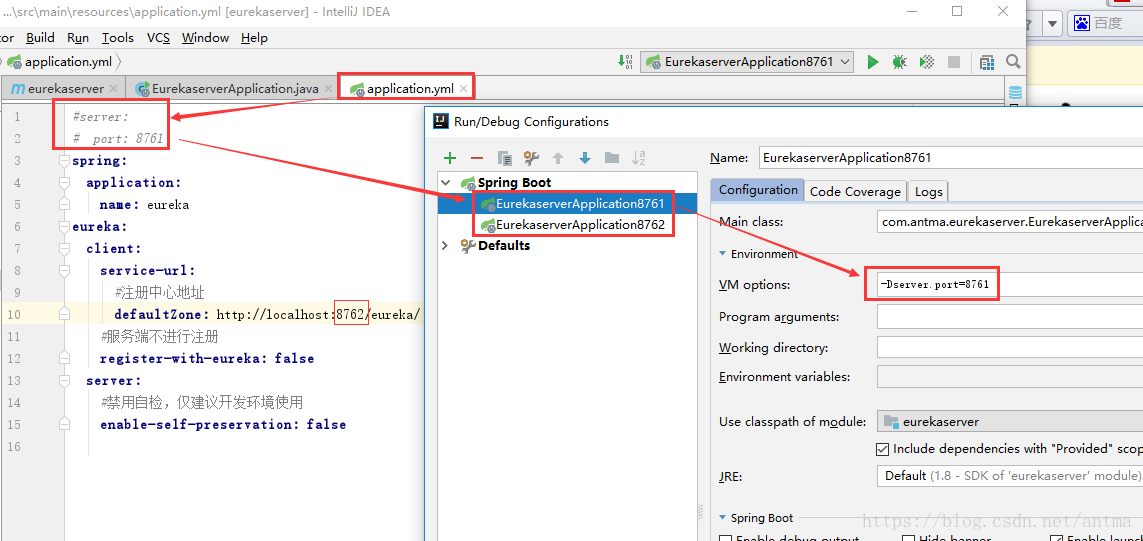Image resolution: width=1143 pixels, height=541 pixels.
Task: Click 'enable-self-preservation: false' on line 15
Action: coord(223,424)
